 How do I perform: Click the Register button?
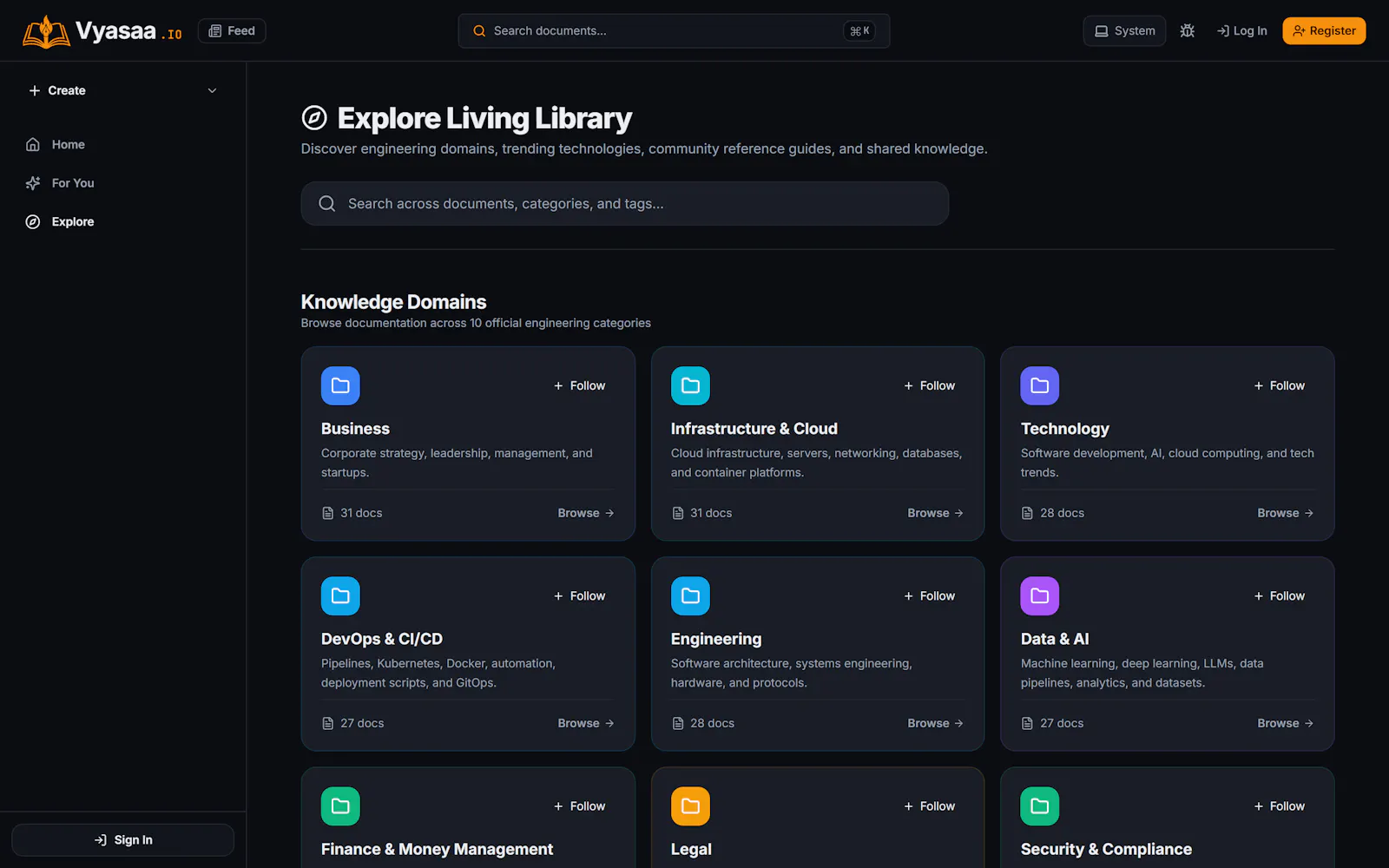(1324, 31)
